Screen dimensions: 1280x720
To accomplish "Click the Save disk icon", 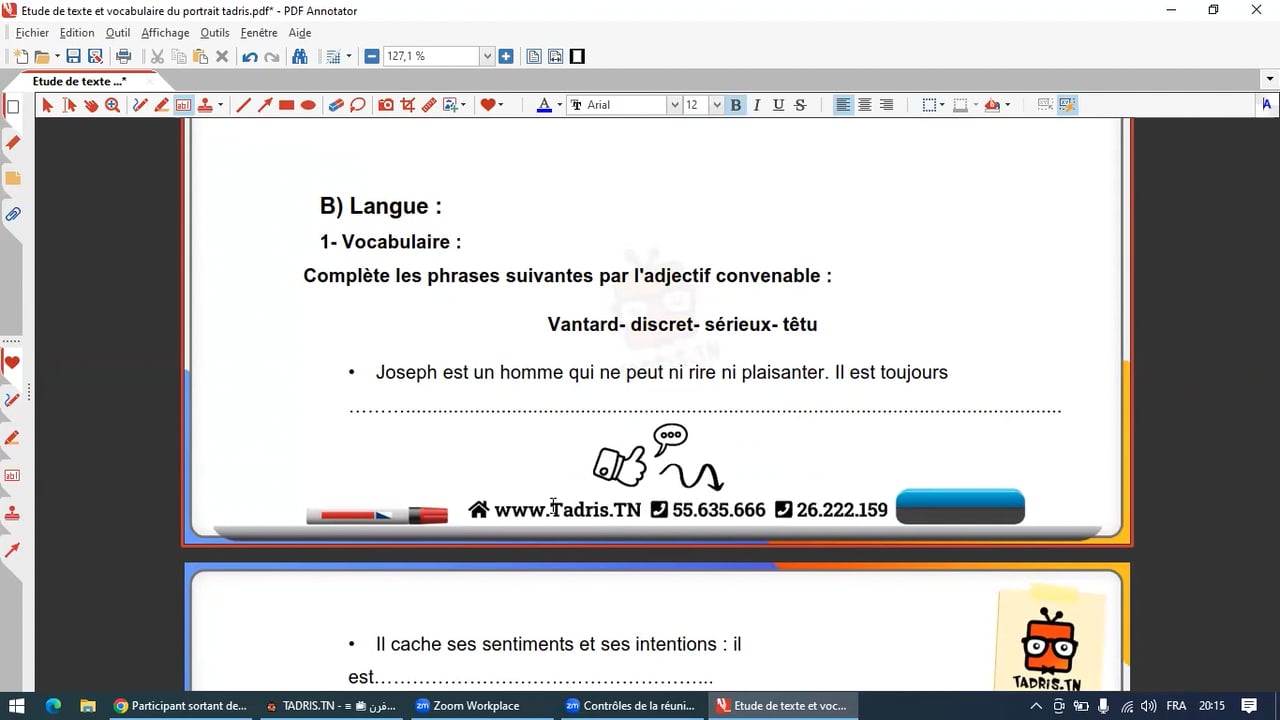I will coord(73,57).
